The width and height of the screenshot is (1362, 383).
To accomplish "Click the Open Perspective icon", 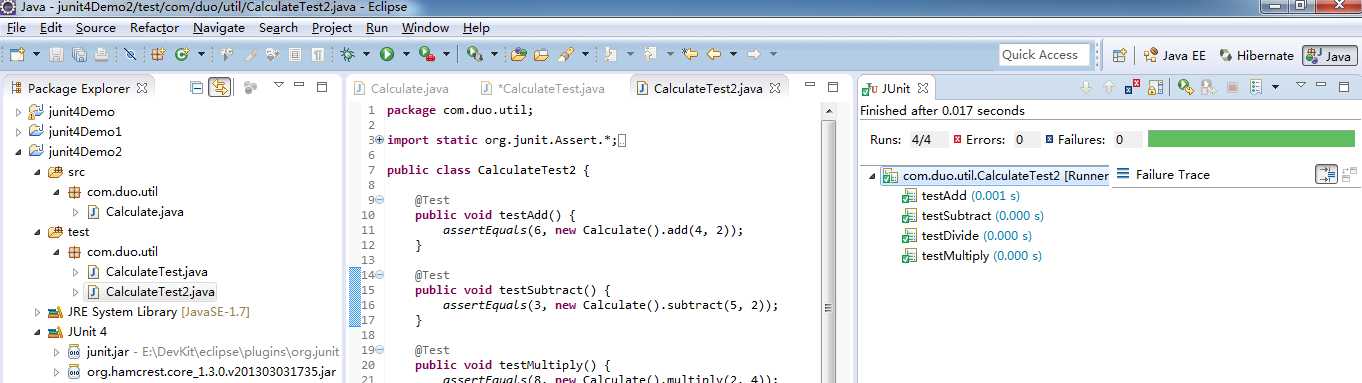I will 1120,56.
